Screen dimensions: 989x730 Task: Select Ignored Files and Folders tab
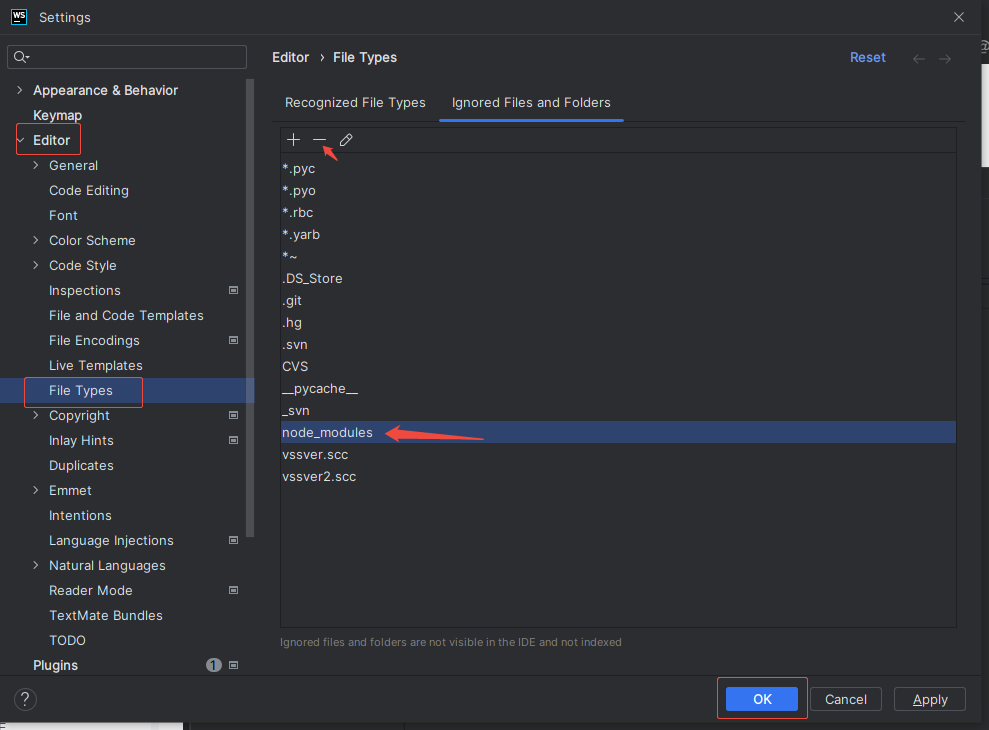click(531, 103)
